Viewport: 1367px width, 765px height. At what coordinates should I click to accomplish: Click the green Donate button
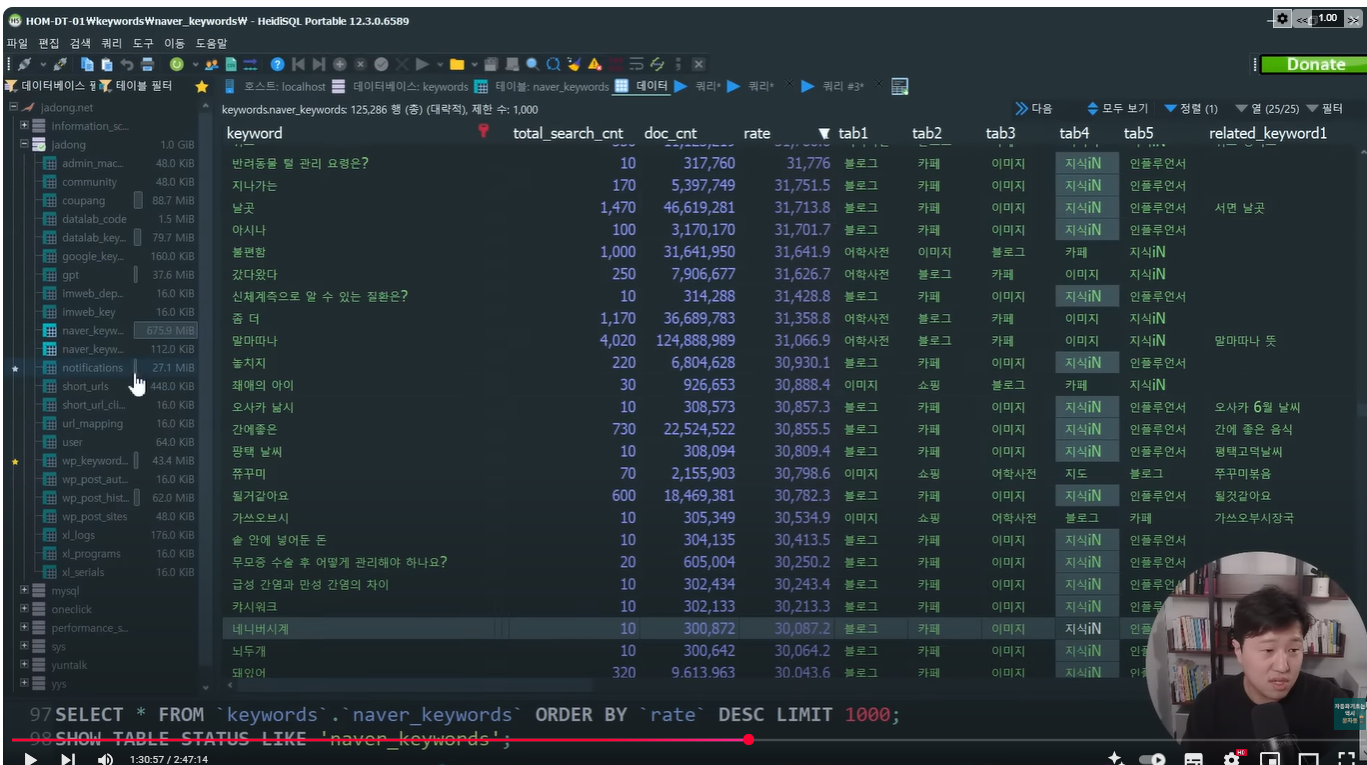tap(1314, 64)
